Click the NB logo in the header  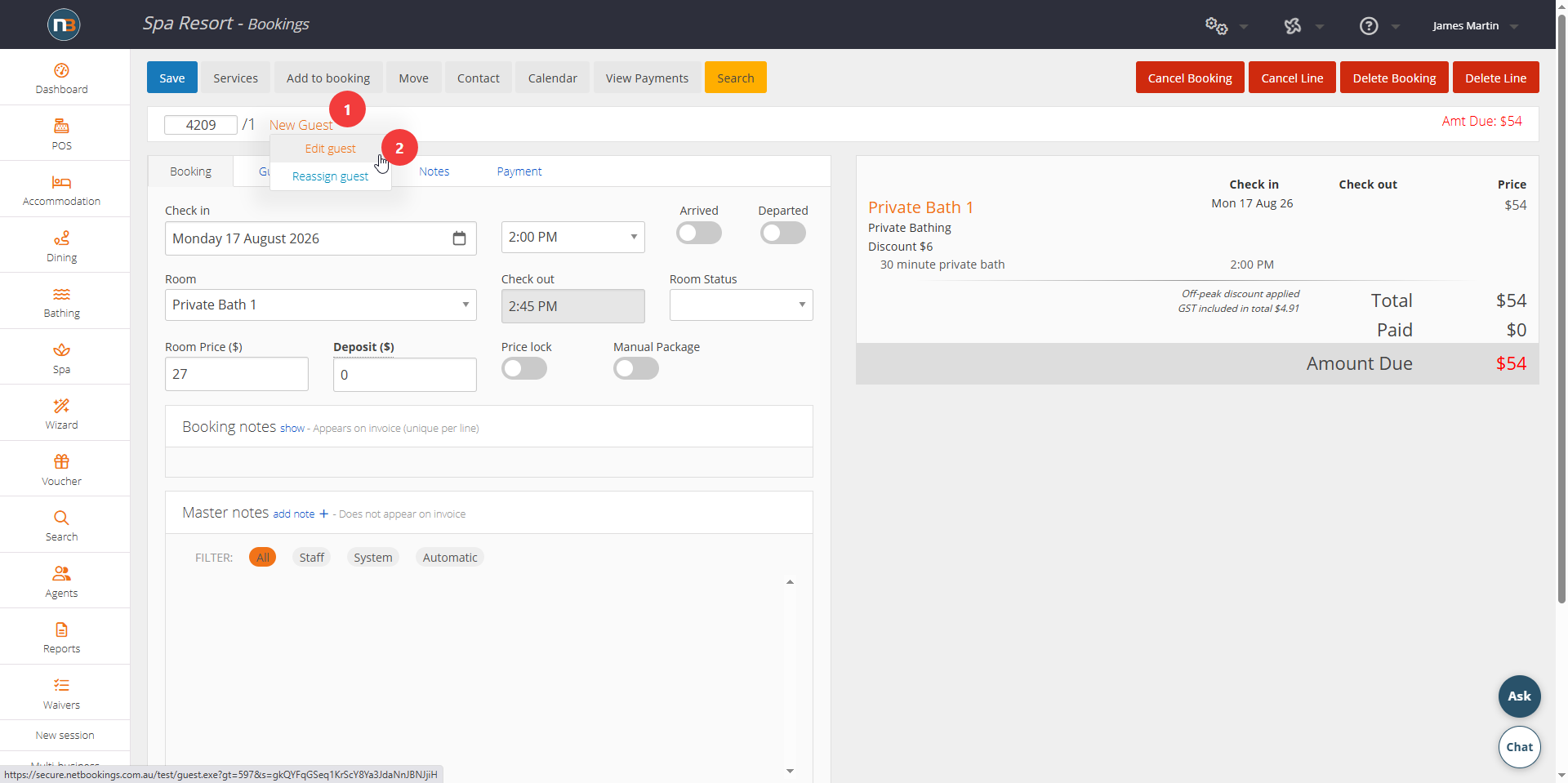(x=64, y=24)
